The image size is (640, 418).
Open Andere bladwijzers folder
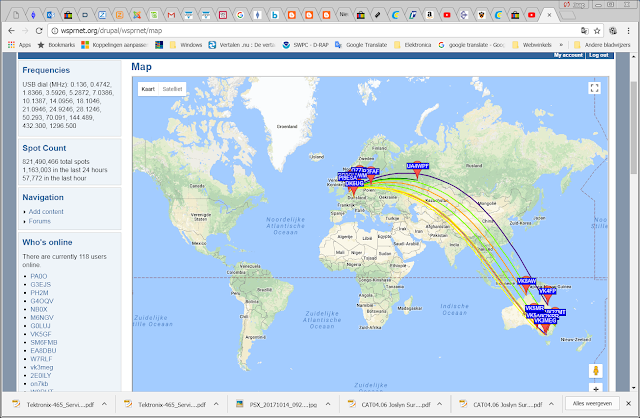(x=602, y=45)
